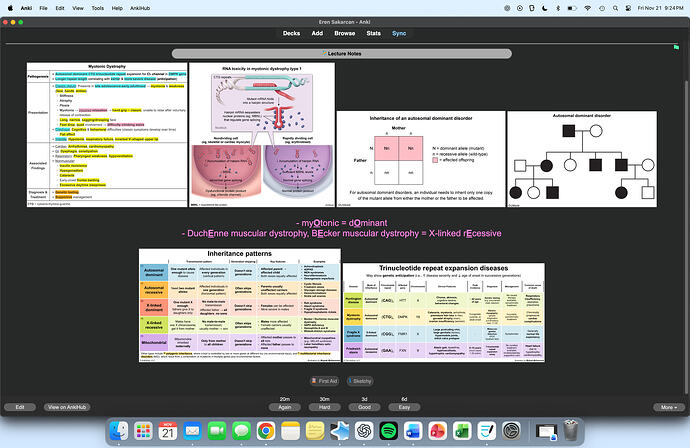Expand the More options dropdown
This screenshot has height=448, width=690.
click(x=667, y=407)
